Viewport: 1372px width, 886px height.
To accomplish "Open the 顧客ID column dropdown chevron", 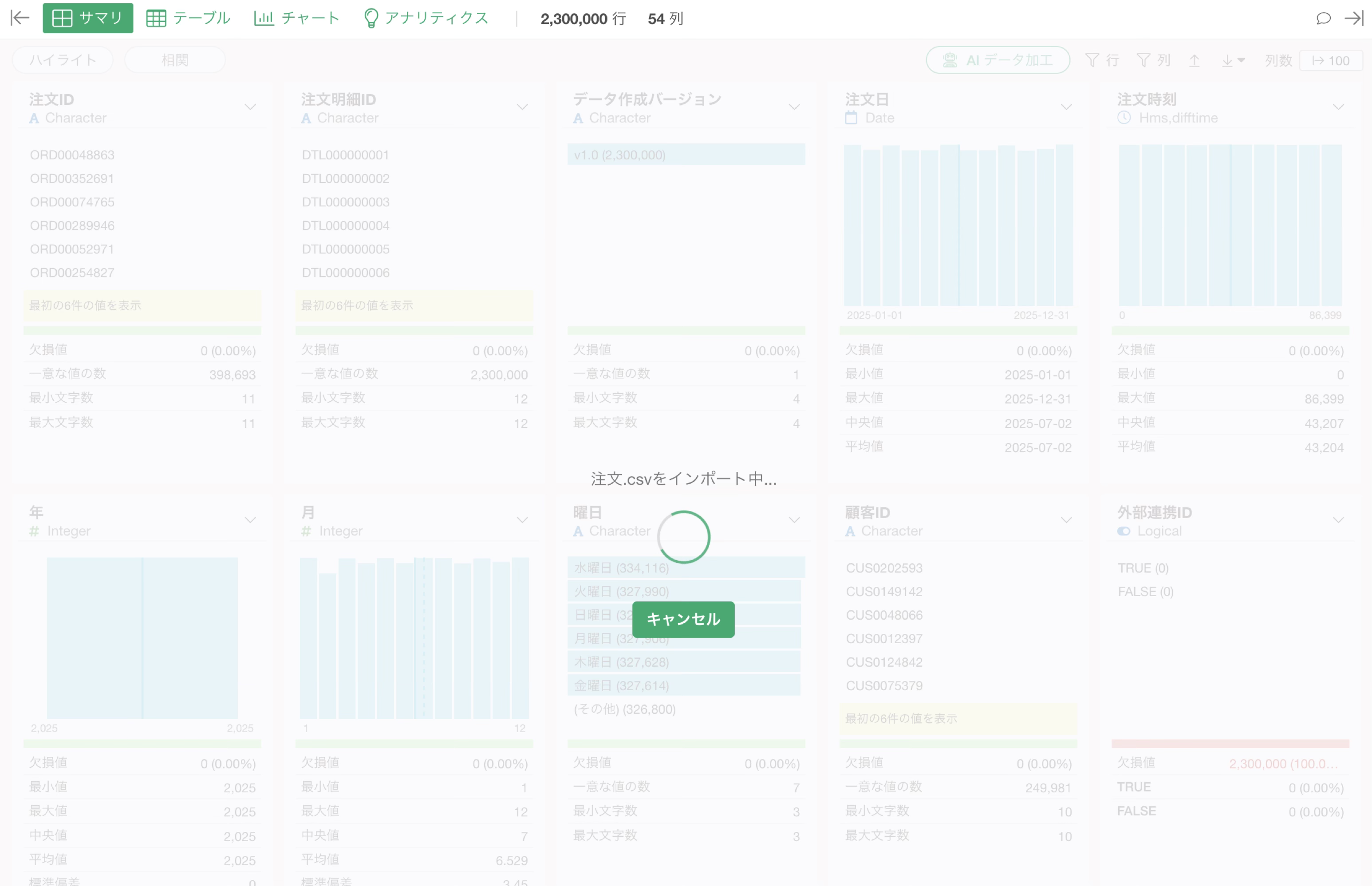I will coord(1066,520).
